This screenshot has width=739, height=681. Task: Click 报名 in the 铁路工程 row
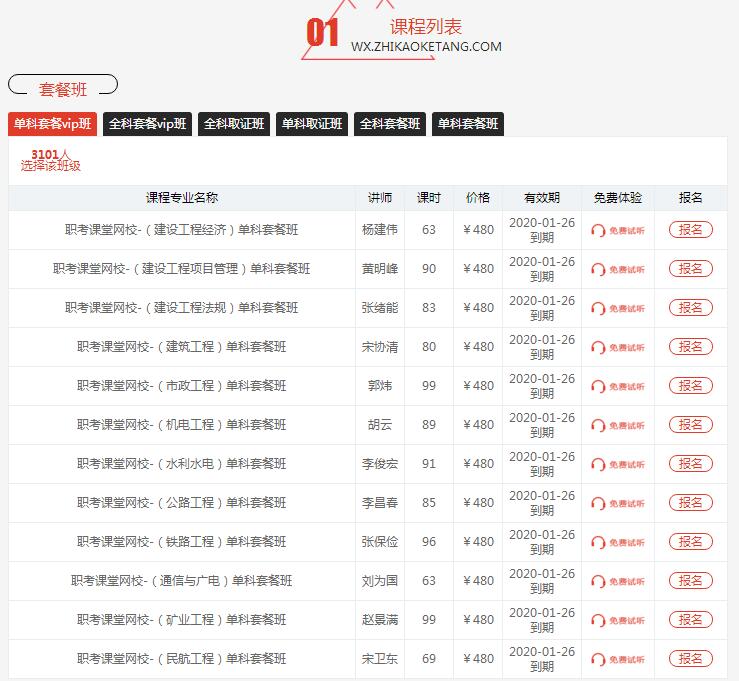690,542
